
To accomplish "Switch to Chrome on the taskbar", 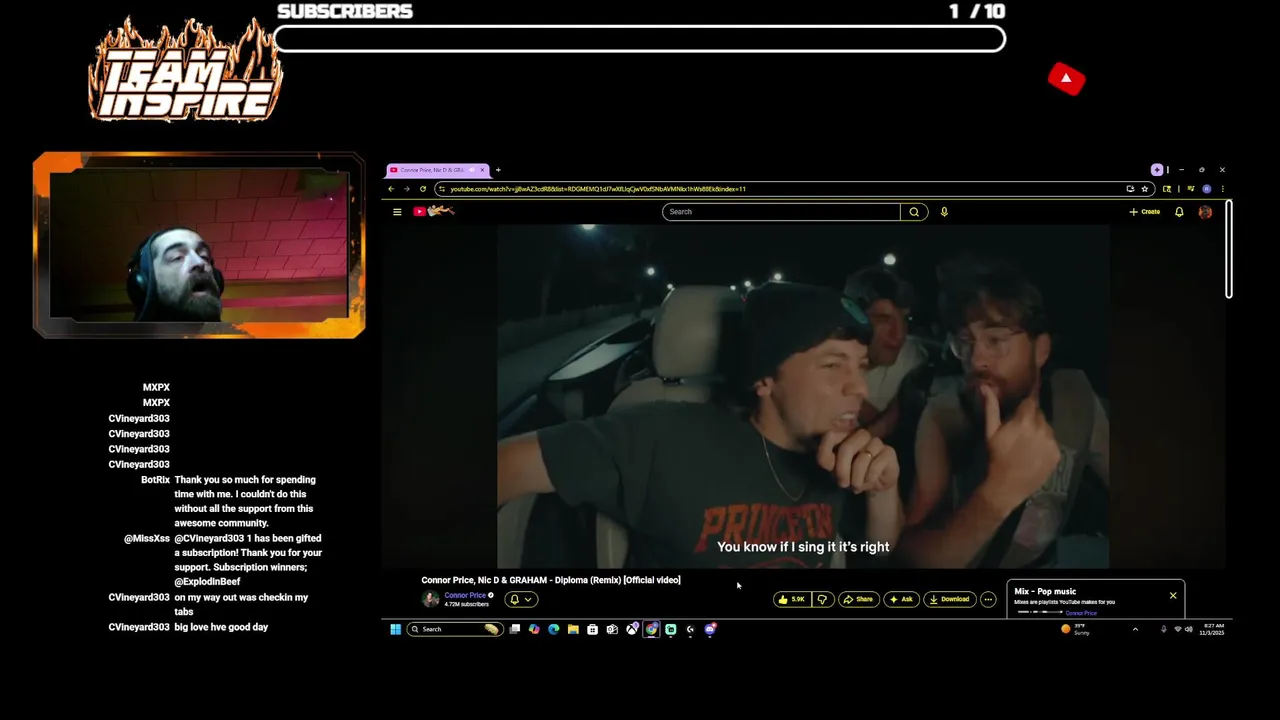I will point(651,629).
